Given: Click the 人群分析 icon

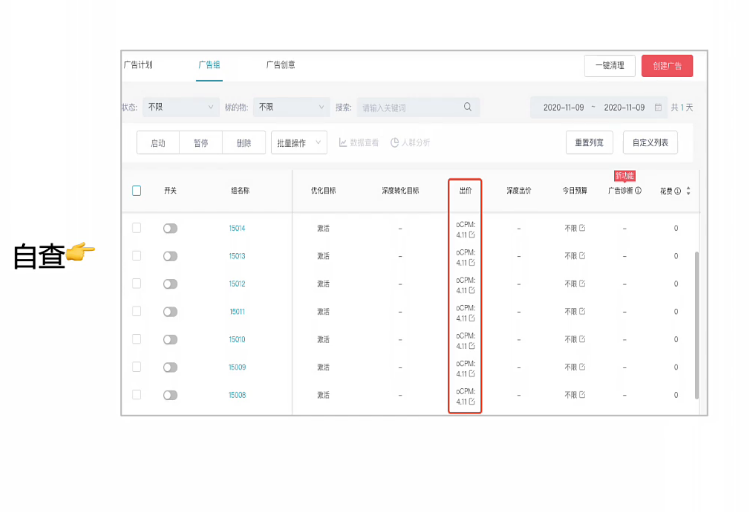Looking at the screenshot, I should [x=395, y=143].
